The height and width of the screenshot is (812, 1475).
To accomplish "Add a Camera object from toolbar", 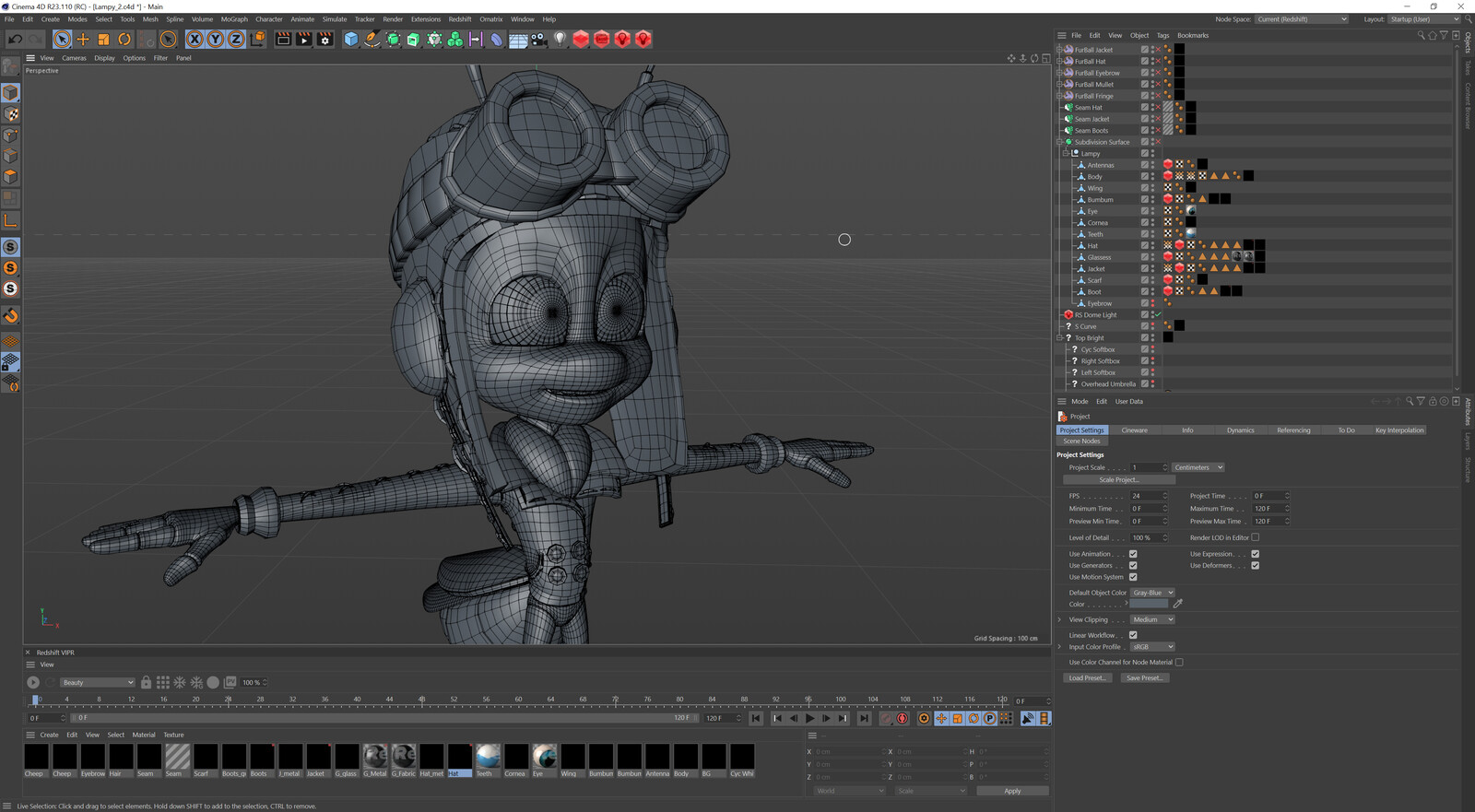I will coord(539,39).
